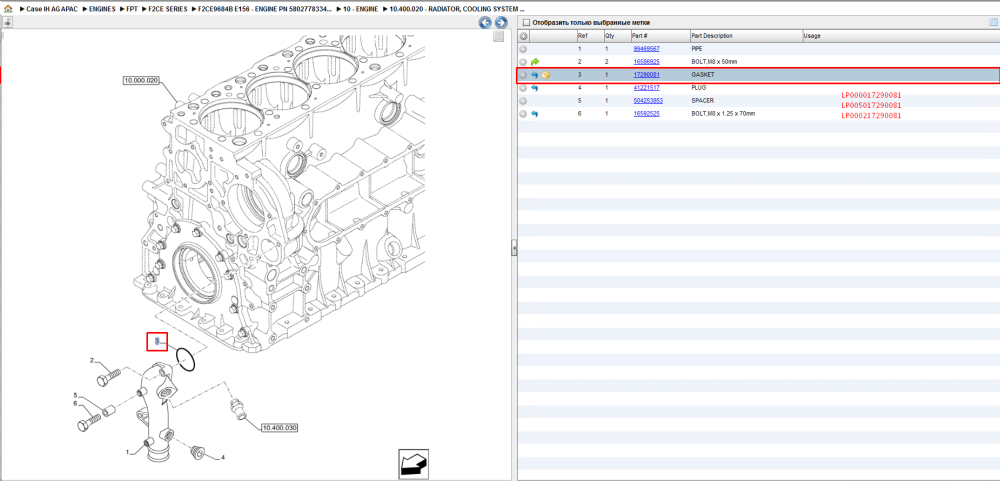Go to the next diagram arrow
Image resolution: width=1000 pixels, height=481 pixels.
[501, 23]
